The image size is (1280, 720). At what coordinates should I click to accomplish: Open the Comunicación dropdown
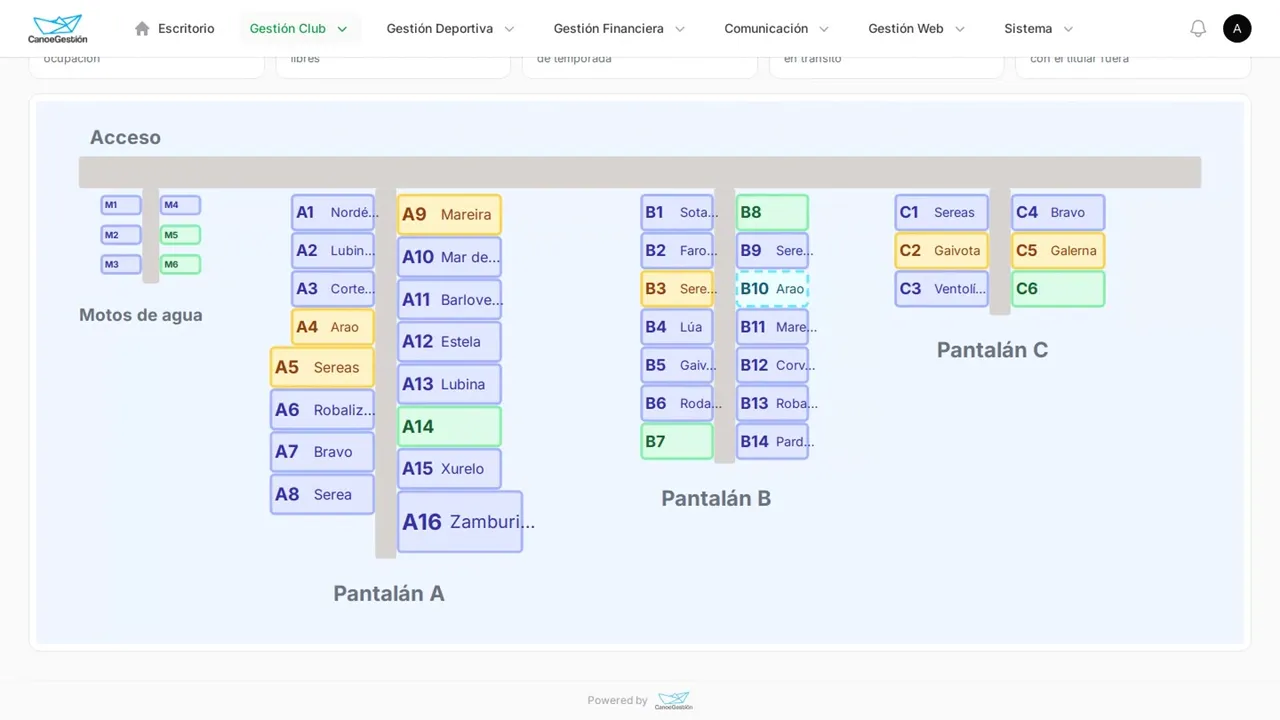coord(777,29)
